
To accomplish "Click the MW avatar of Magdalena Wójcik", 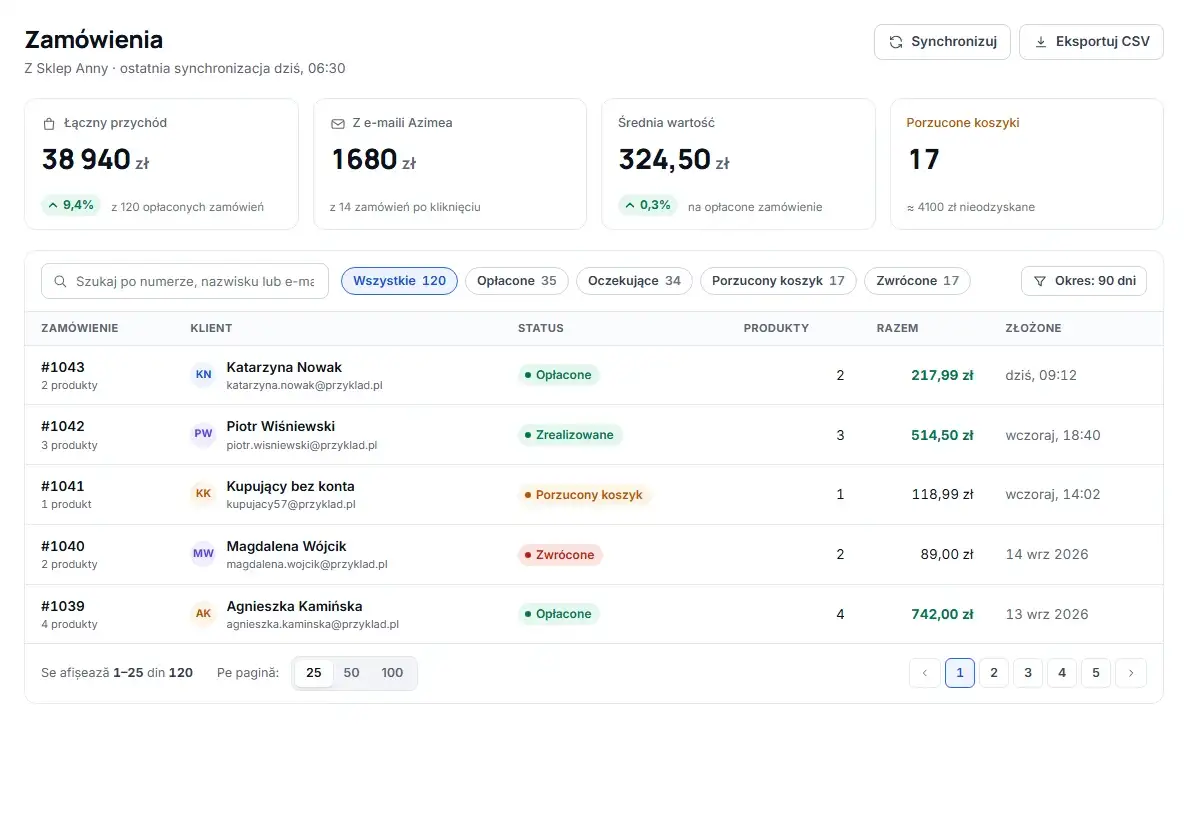I will click(x=203, y=554).
